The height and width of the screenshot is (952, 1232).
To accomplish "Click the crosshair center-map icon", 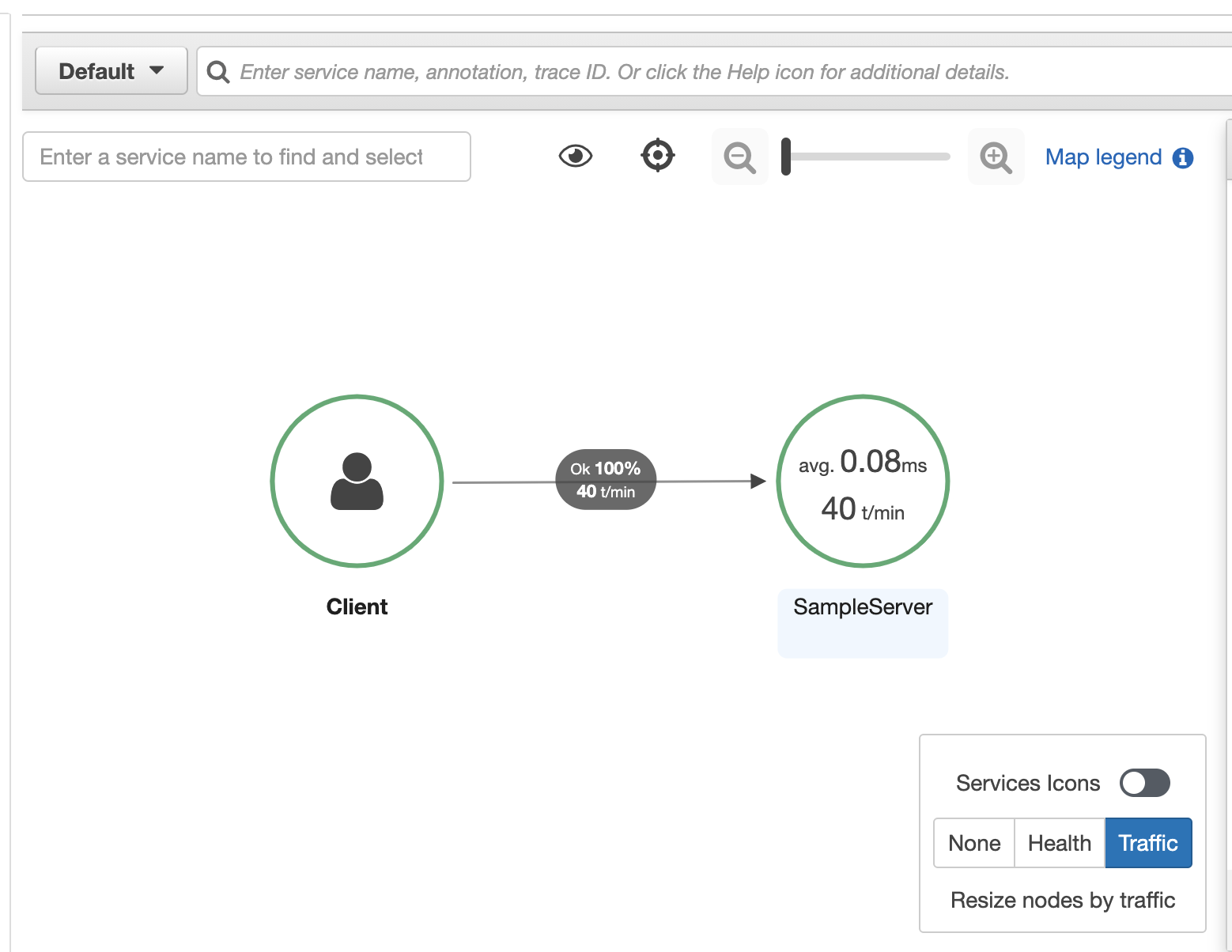I will click(657, 155).
